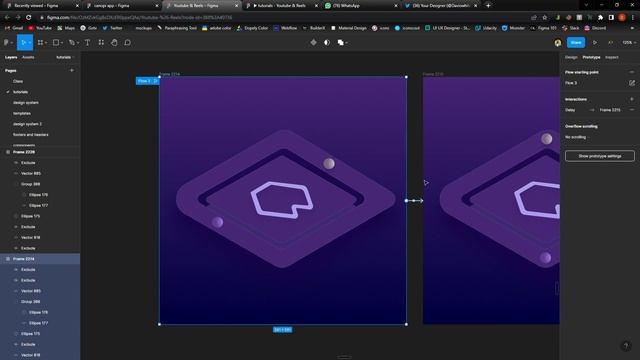Open the zoom level dropdown
This screenshot has width=640, height=360.
[x=629, y=42]
